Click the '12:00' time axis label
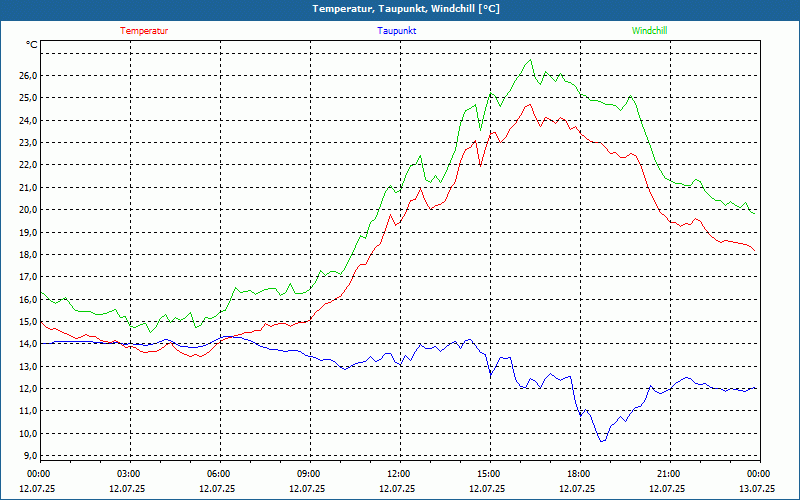This screenshot has width=800, height=500. coord(400,474)
